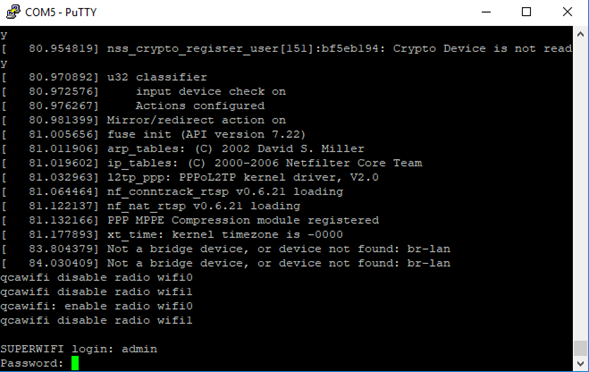589x372 pixels.
Task: Open the PuTTY system menu icon
Action: [x=13, y=12]
